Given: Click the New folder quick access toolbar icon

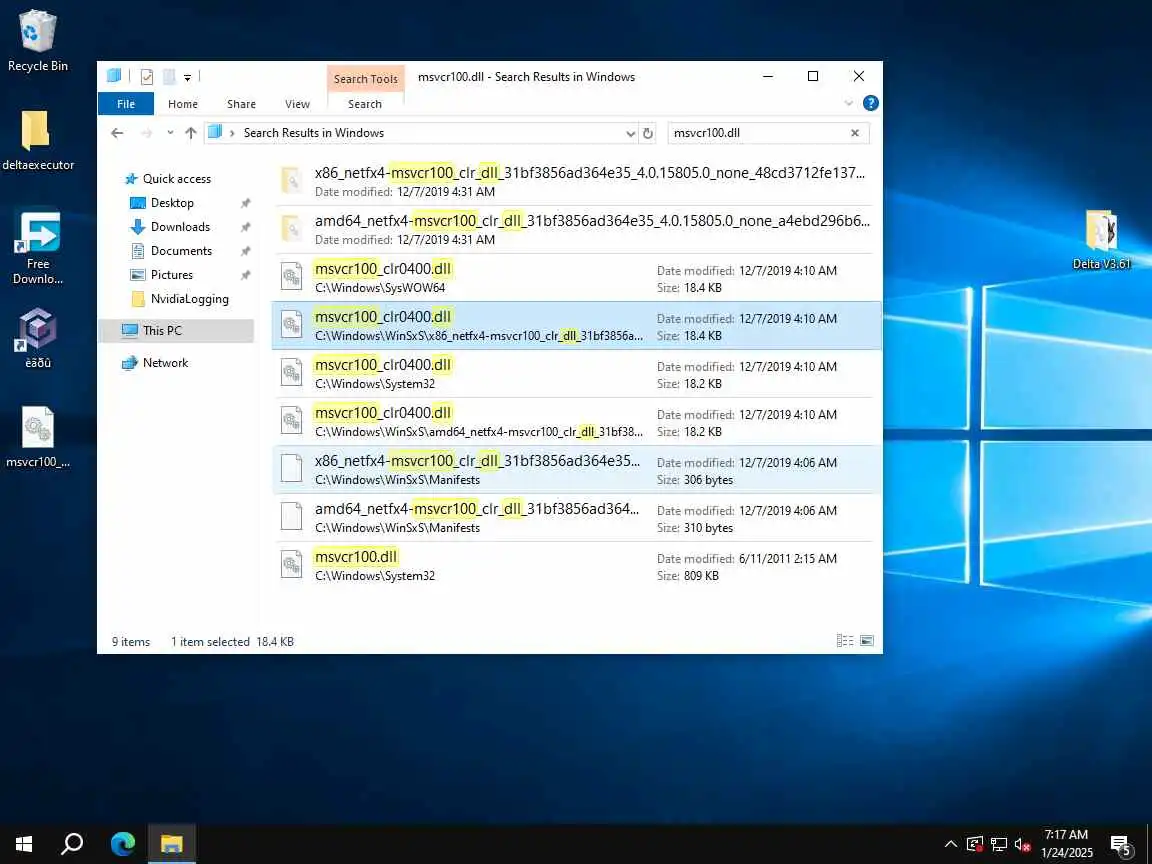Looking at the screenshot, I should pyautogui.click(x=169, y=76).
